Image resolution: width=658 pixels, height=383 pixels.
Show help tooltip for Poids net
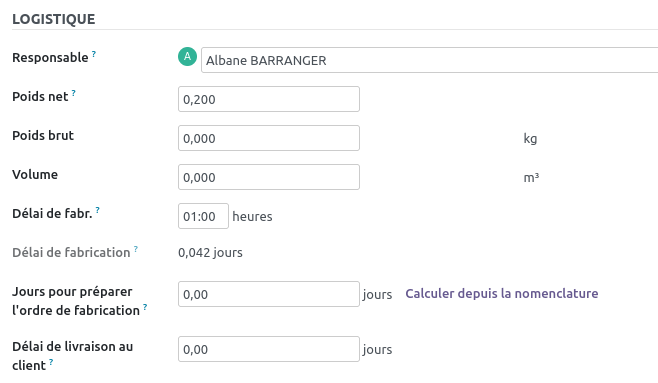point(73,93)
